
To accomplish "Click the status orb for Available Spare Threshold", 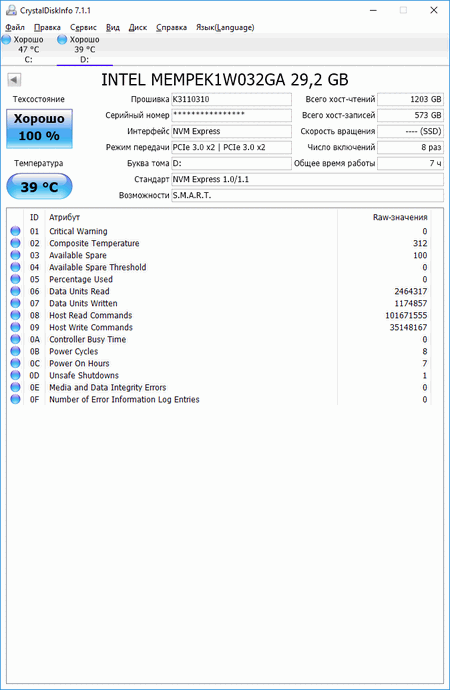I will tap(15, 267).
